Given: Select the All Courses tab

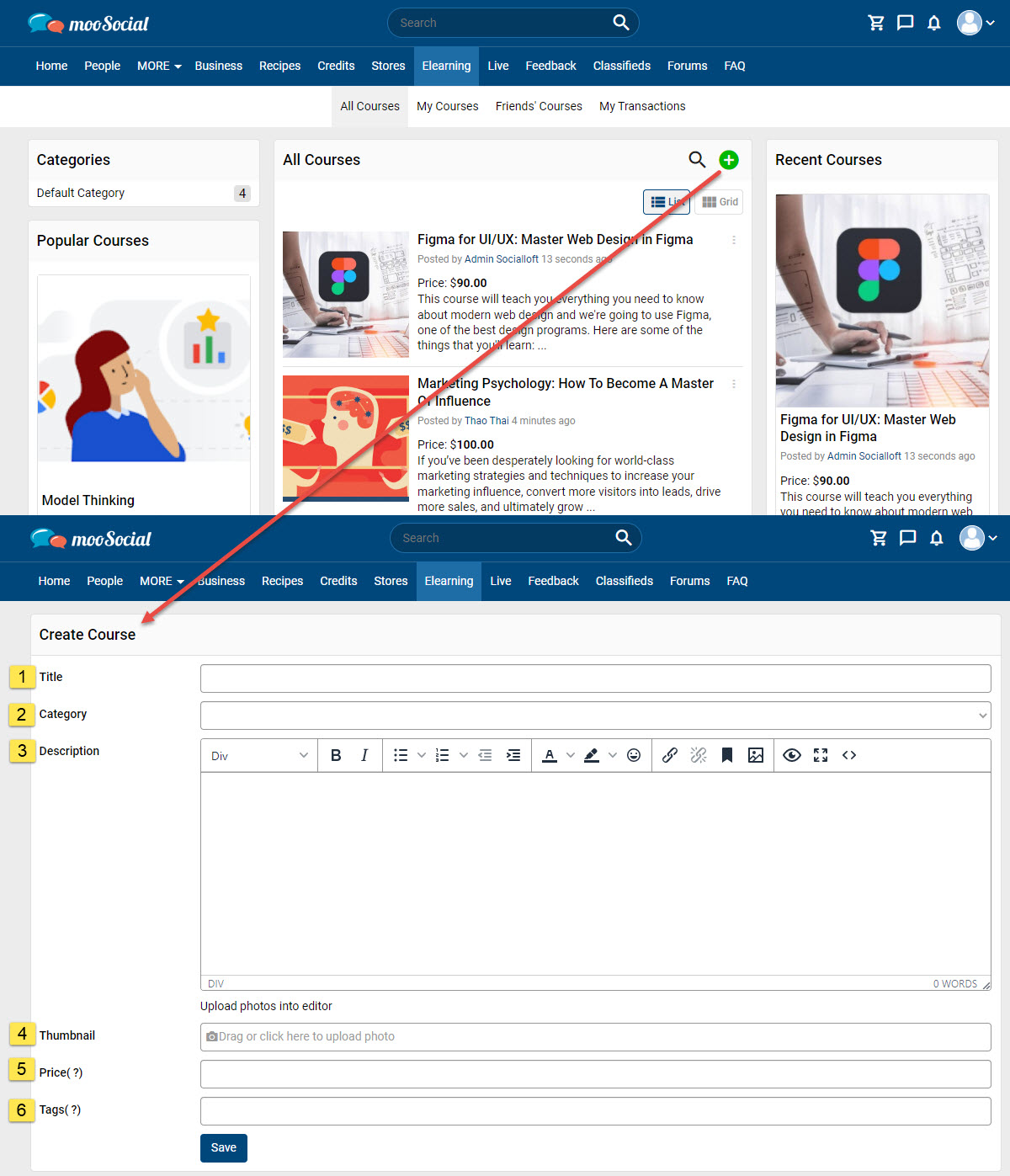Looking at the screenshot, I should tap(369, 106).
